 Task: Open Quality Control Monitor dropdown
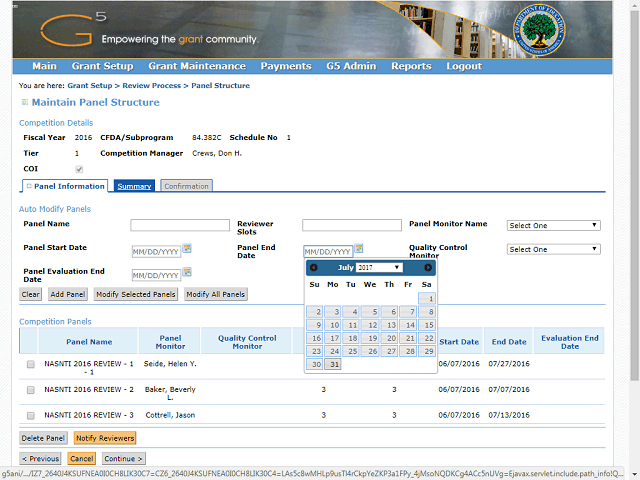553,249
